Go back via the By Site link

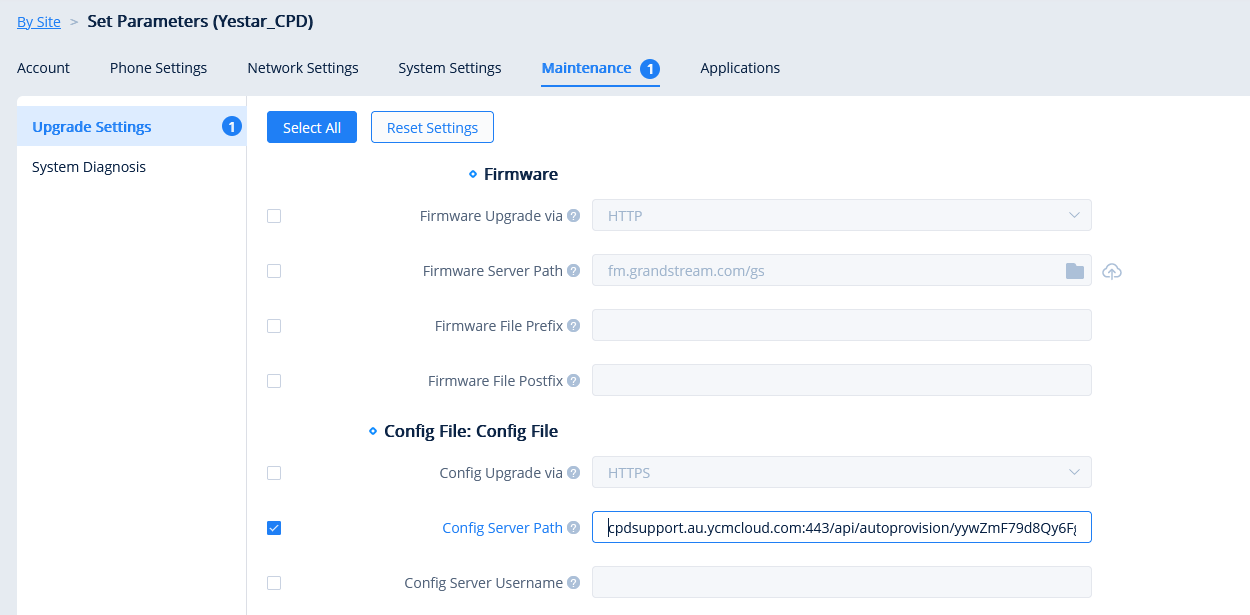pyautogui.click(x=39, y=22)
